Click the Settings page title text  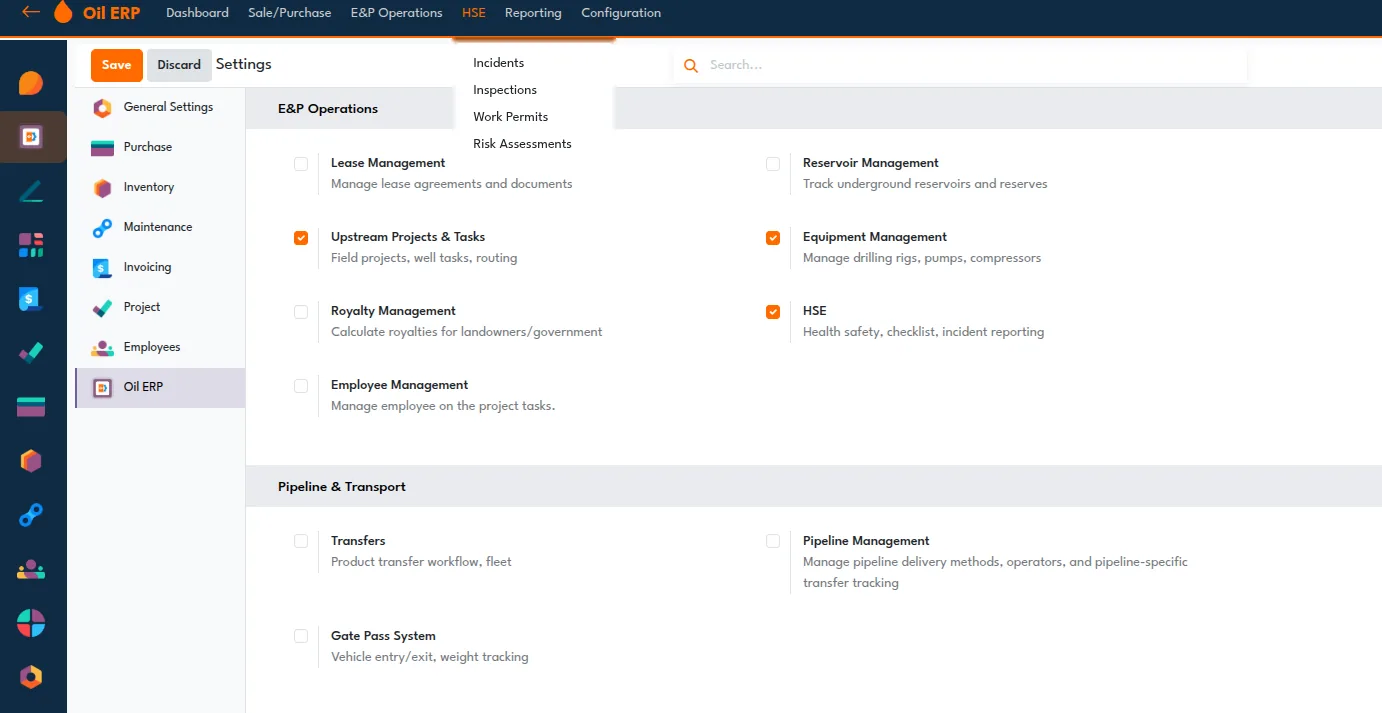244,64
